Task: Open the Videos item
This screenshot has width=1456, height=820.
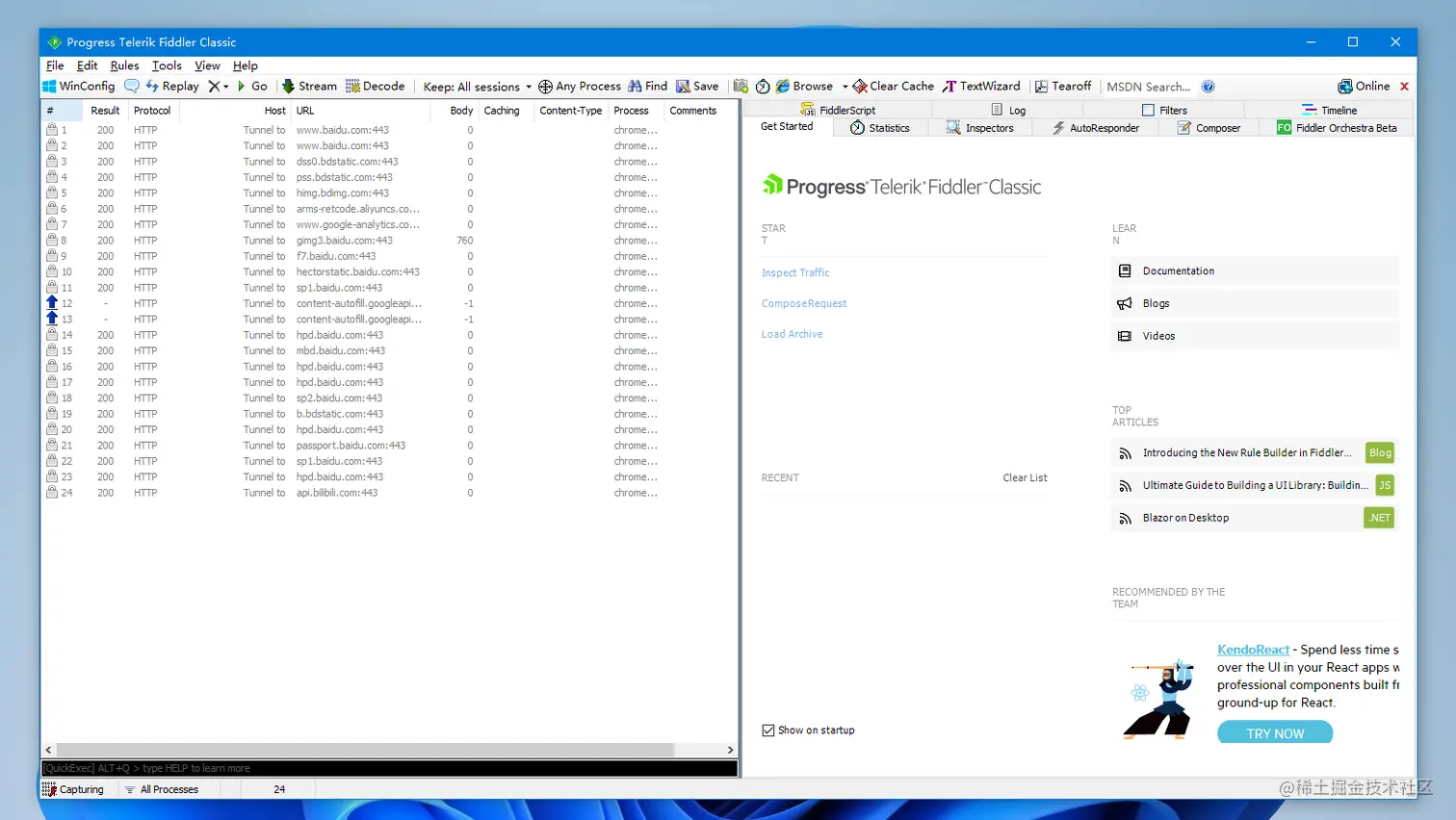Action: click(x=1255, y=336)
